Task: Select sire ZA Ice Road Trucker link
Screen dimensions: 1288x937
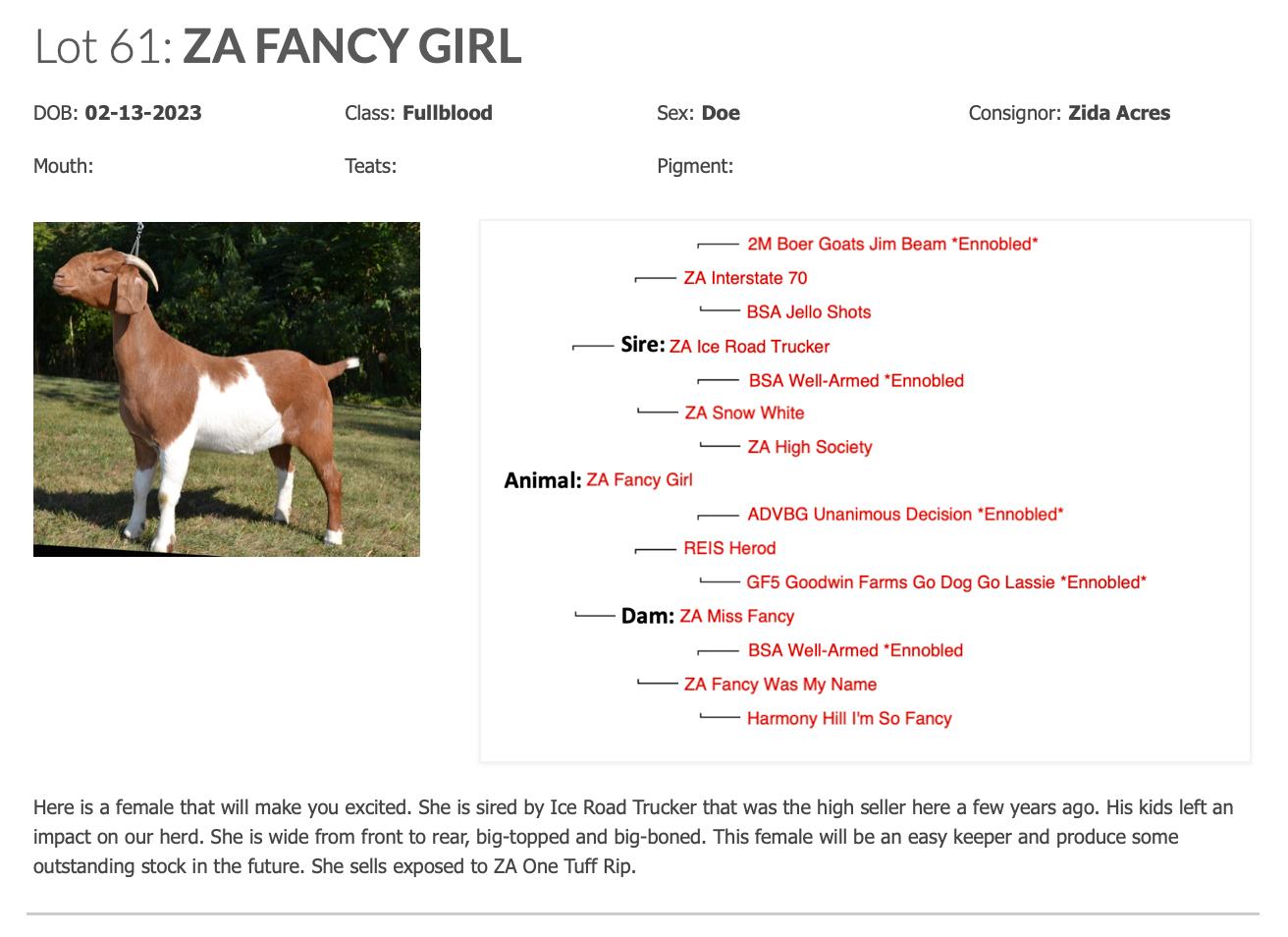Action: (x=749, y=347)
